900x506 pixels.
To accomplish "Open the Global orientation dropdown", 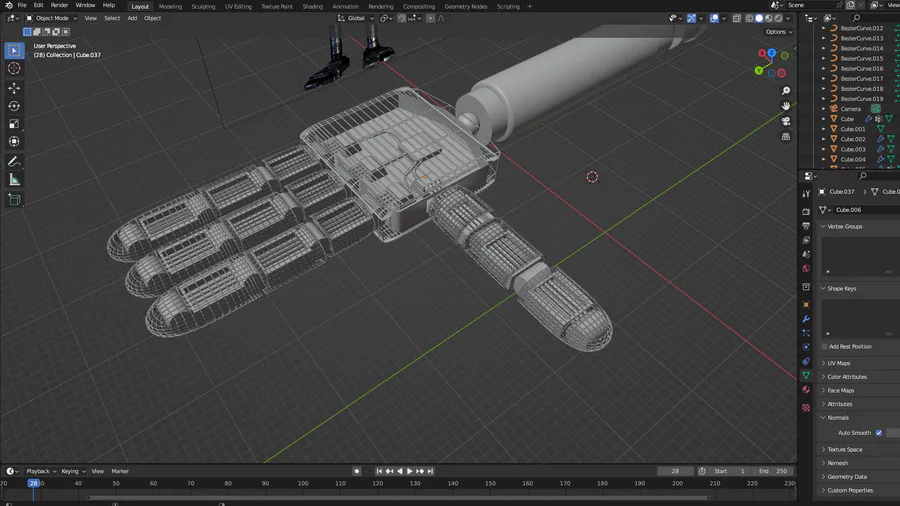I will tap(356, 18).
